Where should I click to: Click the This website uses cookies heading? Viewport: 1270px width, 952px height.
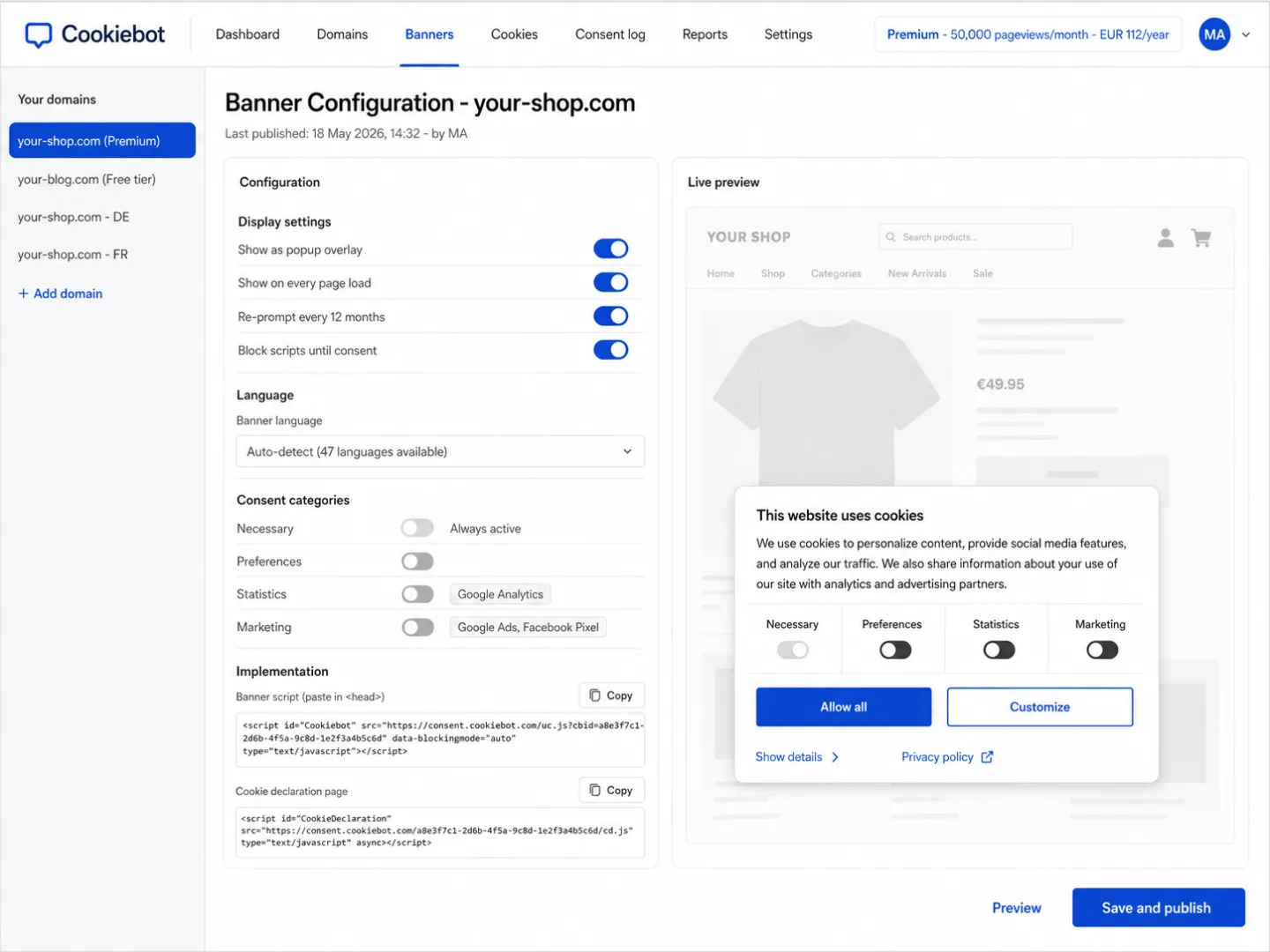tap(840, 516)
